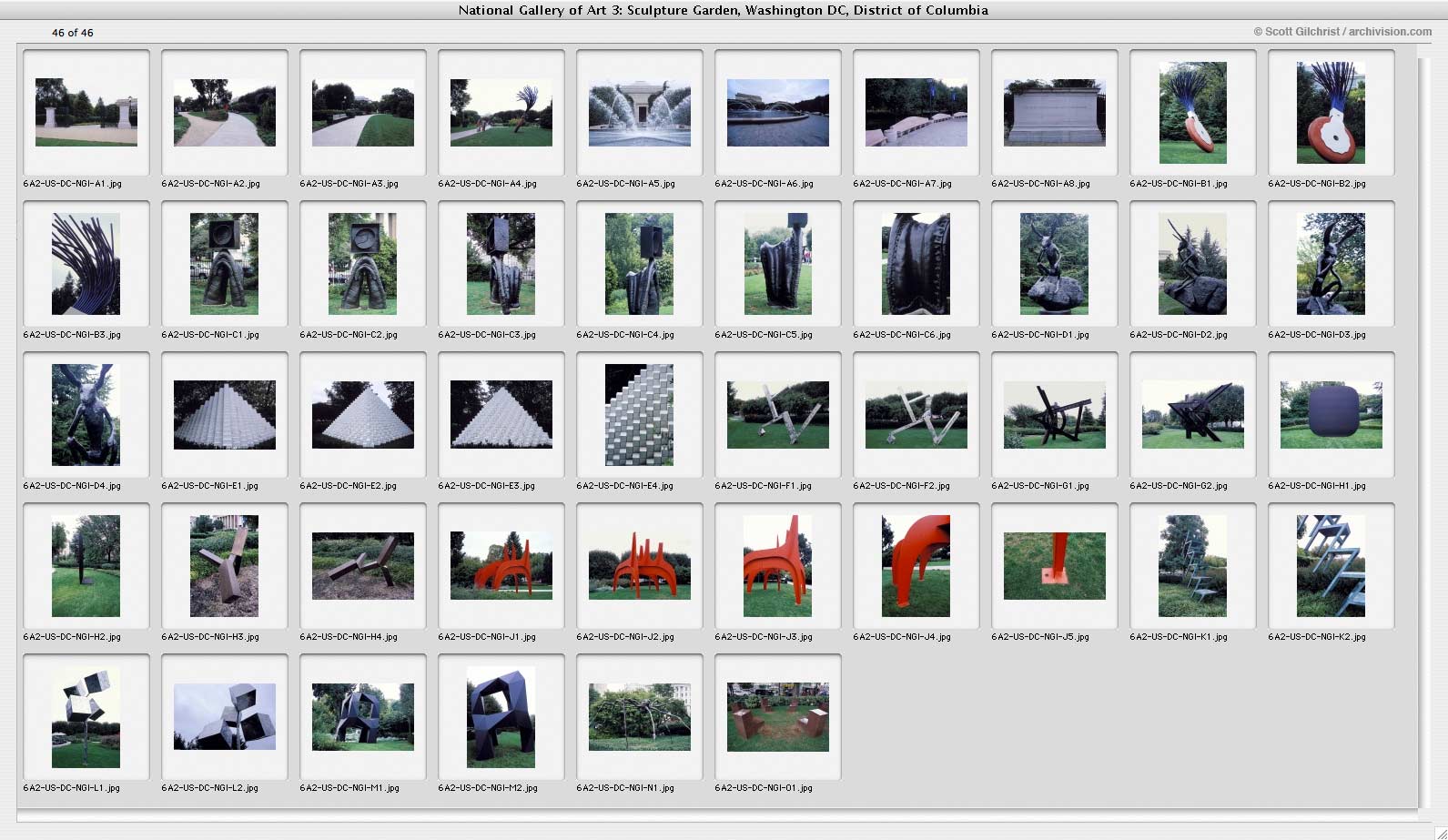Open thumbnail 6A2-US-DC-NGI-D4.jpg
Viewport: 1448px width, 840px height.
[86, 415]
